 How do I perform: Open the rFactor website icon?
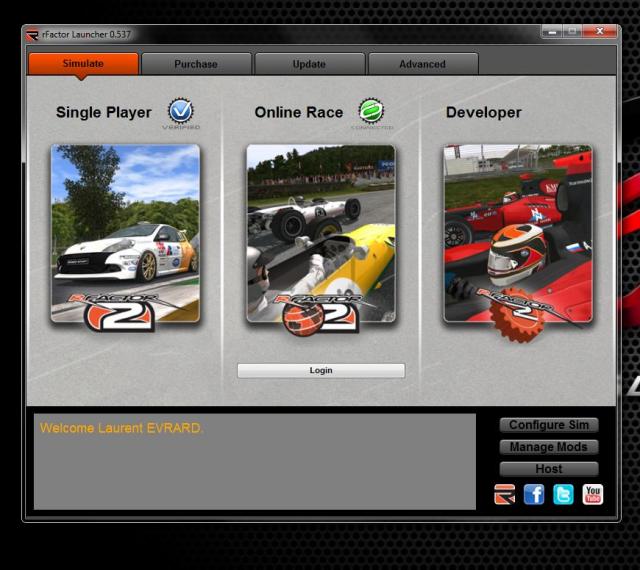pos(505,494)
